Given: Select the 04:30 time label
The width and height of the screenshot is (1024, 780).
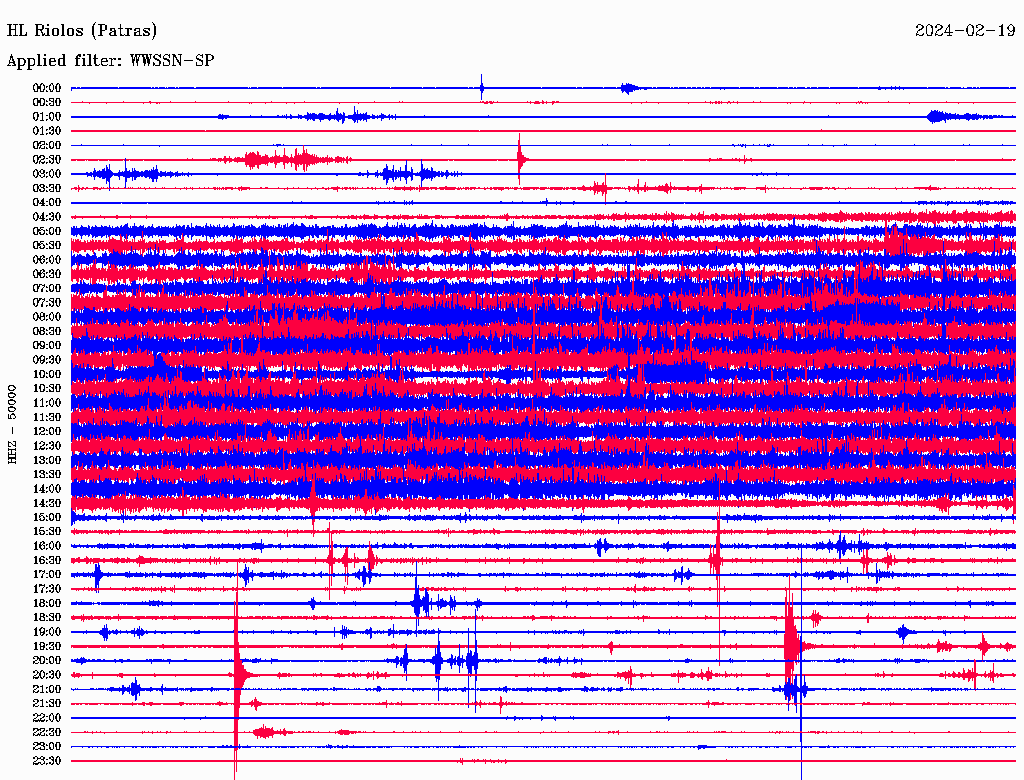Looking at the screenshot, I should 47,217.
